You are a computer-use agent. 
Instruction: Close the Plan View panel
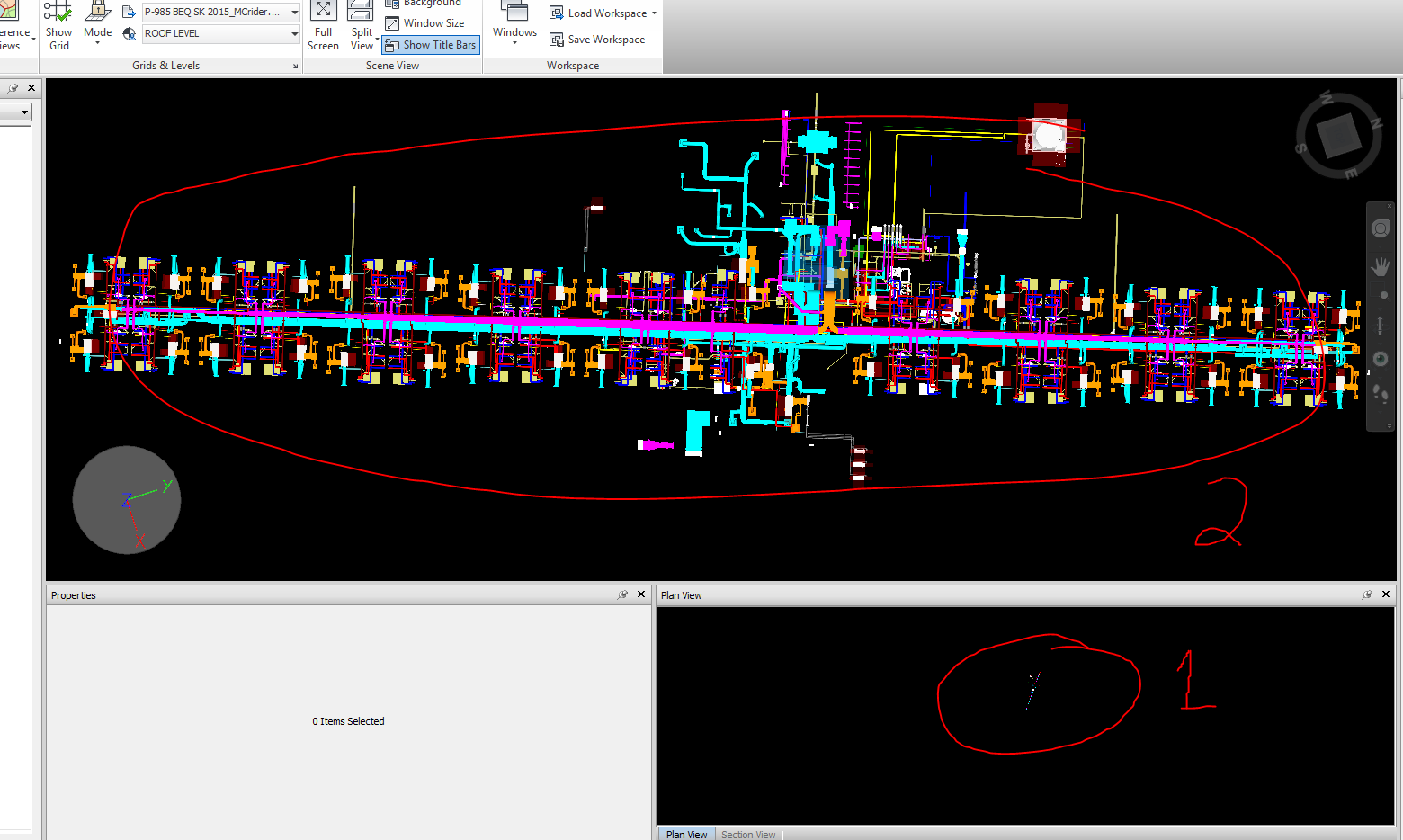coord(1386,594)
